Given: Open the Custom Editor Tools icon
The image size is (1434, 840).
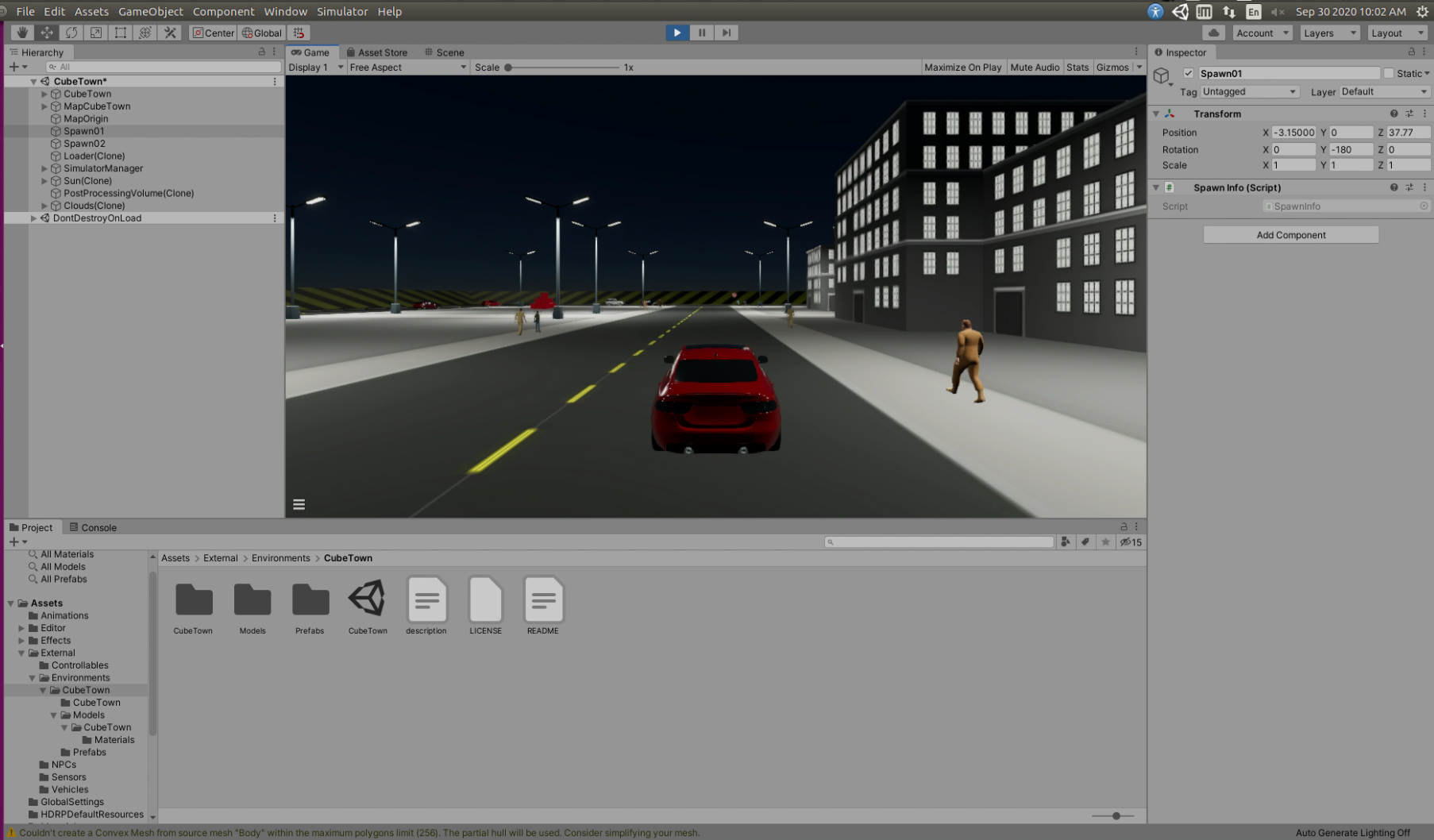Looking at the screenshot, I should [x=170, y=33].
